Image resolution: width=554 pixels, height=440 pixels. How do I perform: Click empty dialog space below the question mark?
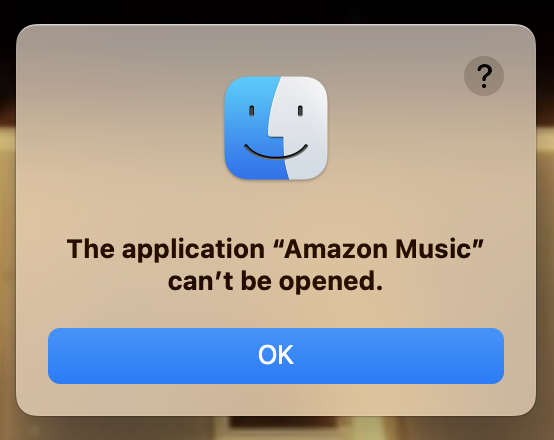point(484,148)
